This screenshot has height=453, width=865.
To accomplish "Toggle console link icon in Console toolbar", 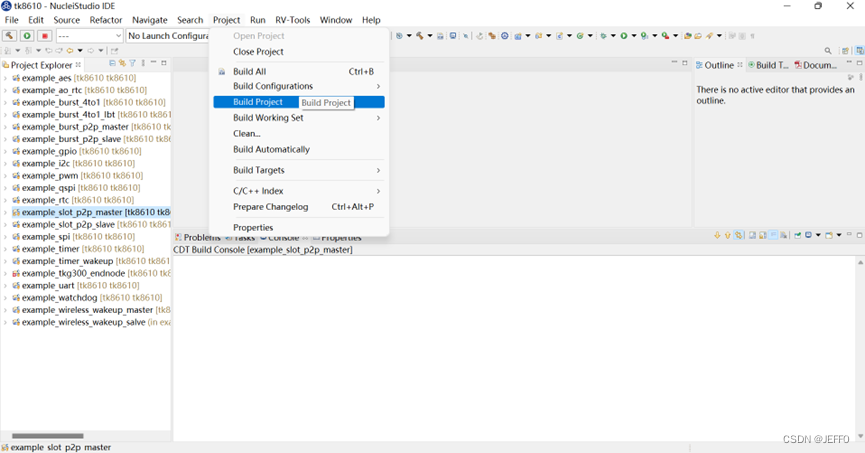I will [738, 235].
